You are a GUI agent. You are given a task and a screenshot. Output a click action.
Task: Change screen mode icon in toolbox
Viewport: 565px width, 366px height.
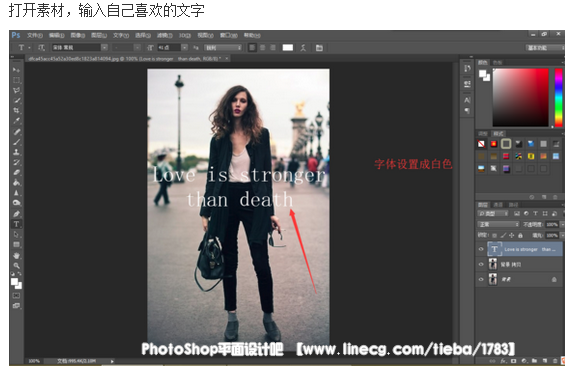coord(16,306)
